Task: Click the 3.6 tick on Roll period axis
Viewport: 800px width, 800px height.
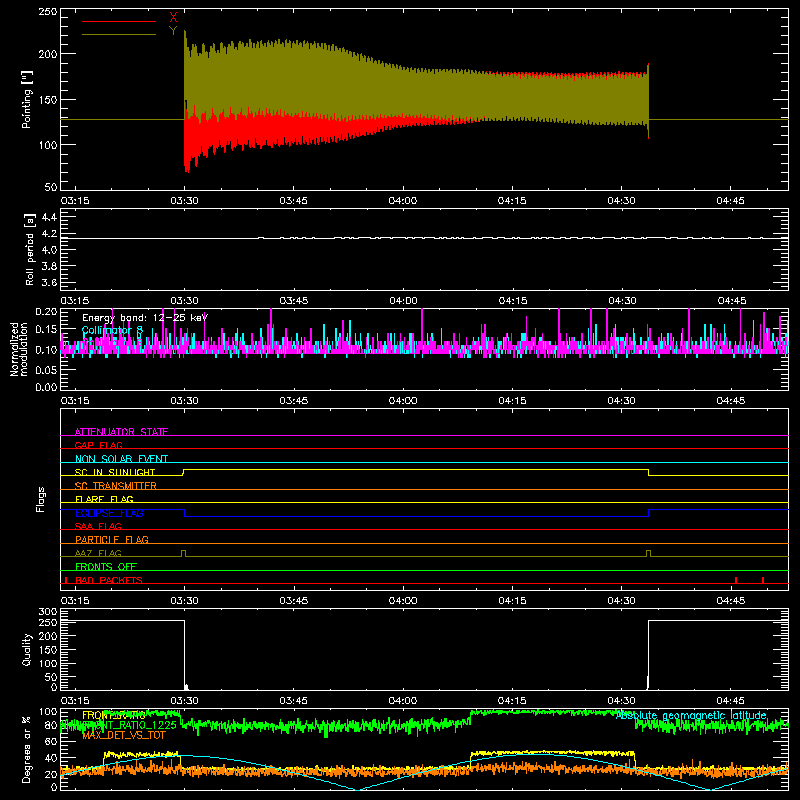Action: coord(49,282)
